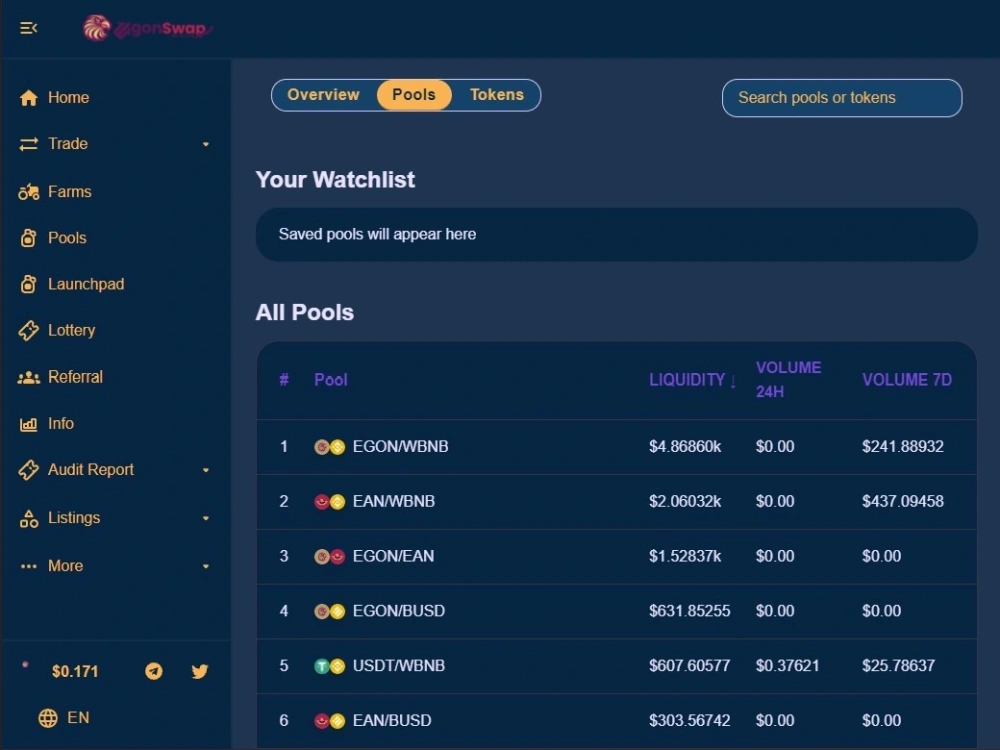Open the EGON/WBNB pool link

401,446
